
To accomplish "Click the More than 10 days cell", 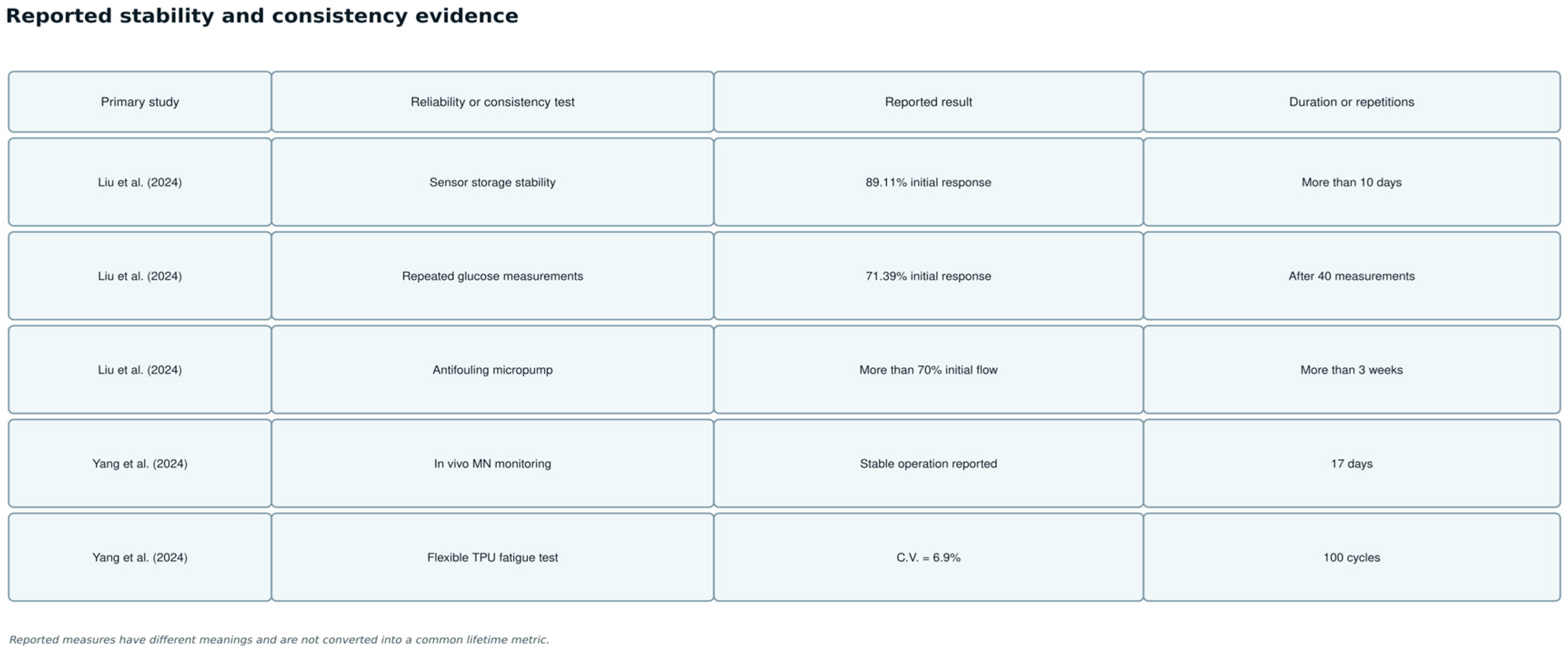I will [x=1351, y=182].
